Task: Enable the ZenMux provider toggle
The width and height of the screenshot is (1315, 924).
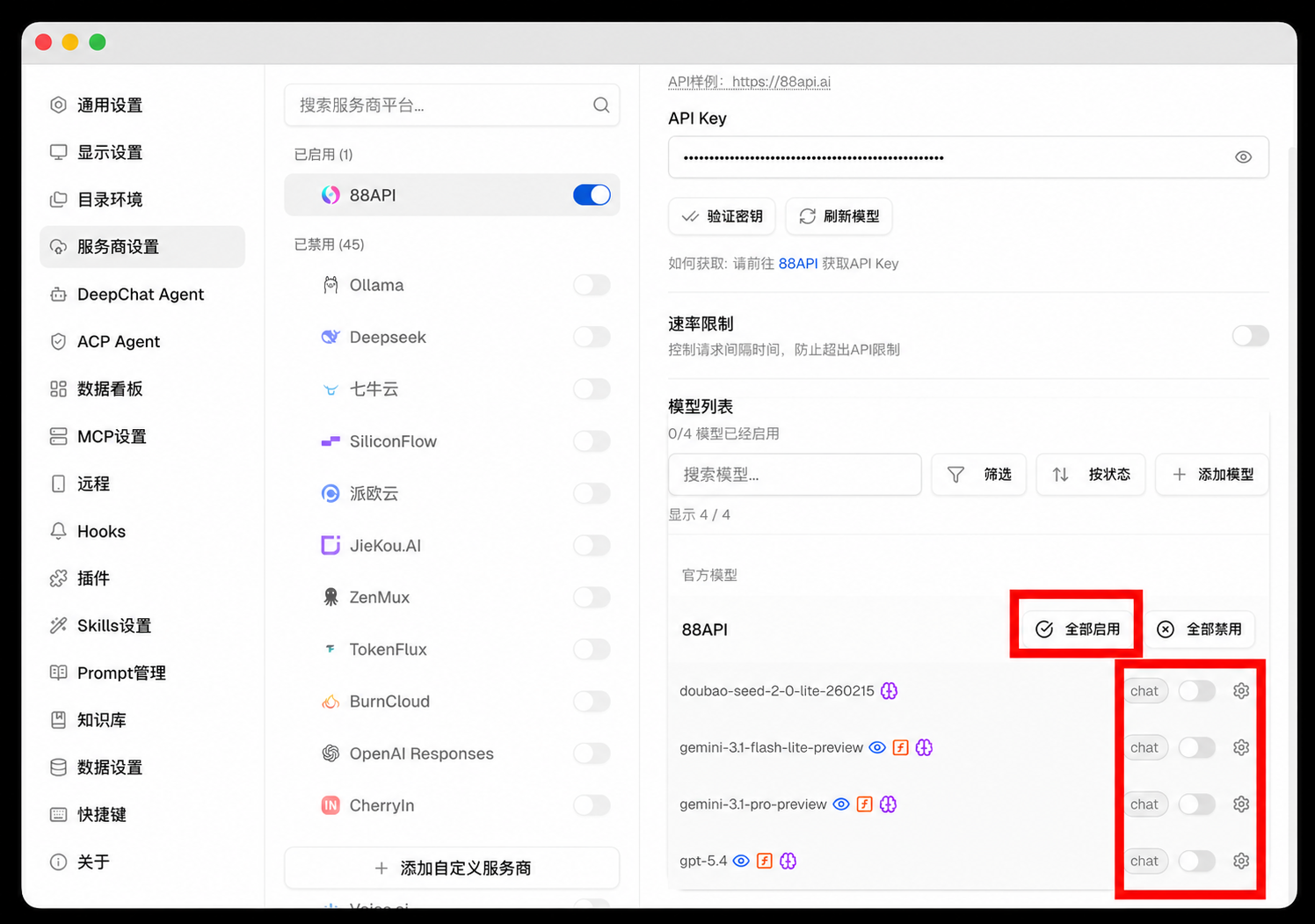Action: click(592, 598)
